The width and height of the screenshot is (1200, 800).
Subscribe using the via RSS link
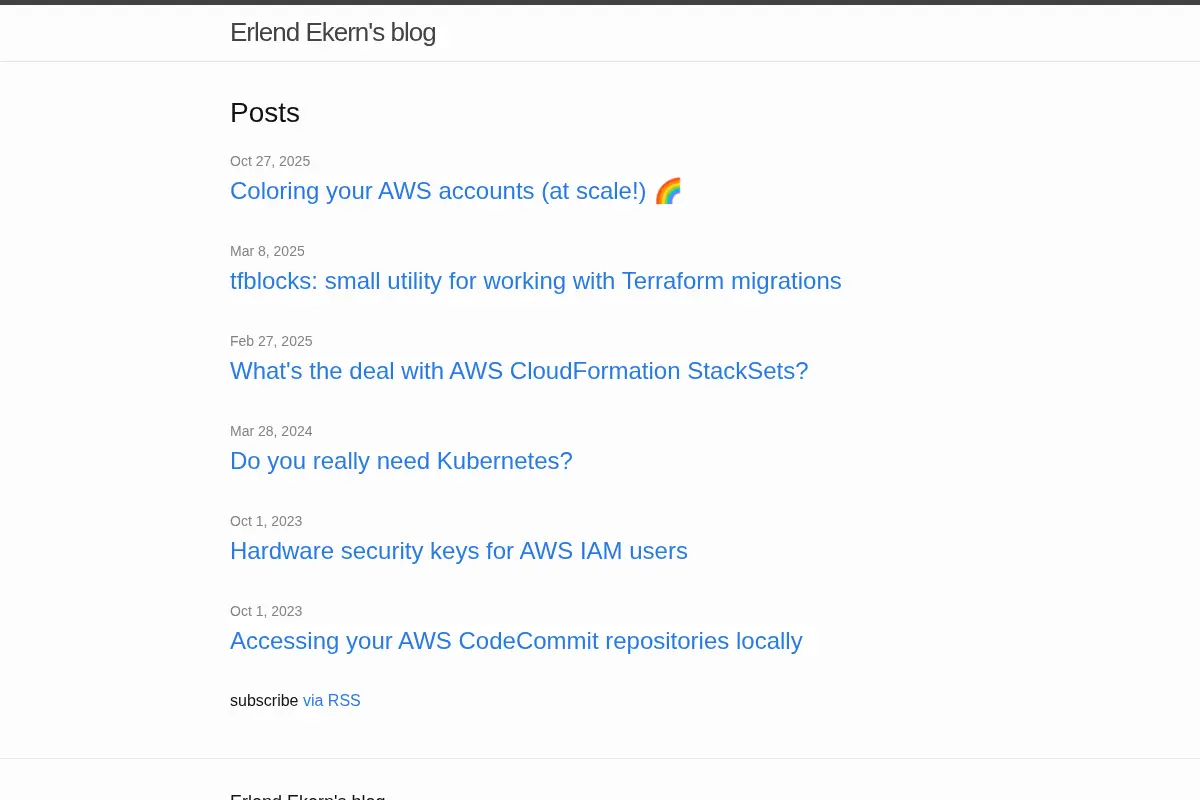(x=332, y=701)
